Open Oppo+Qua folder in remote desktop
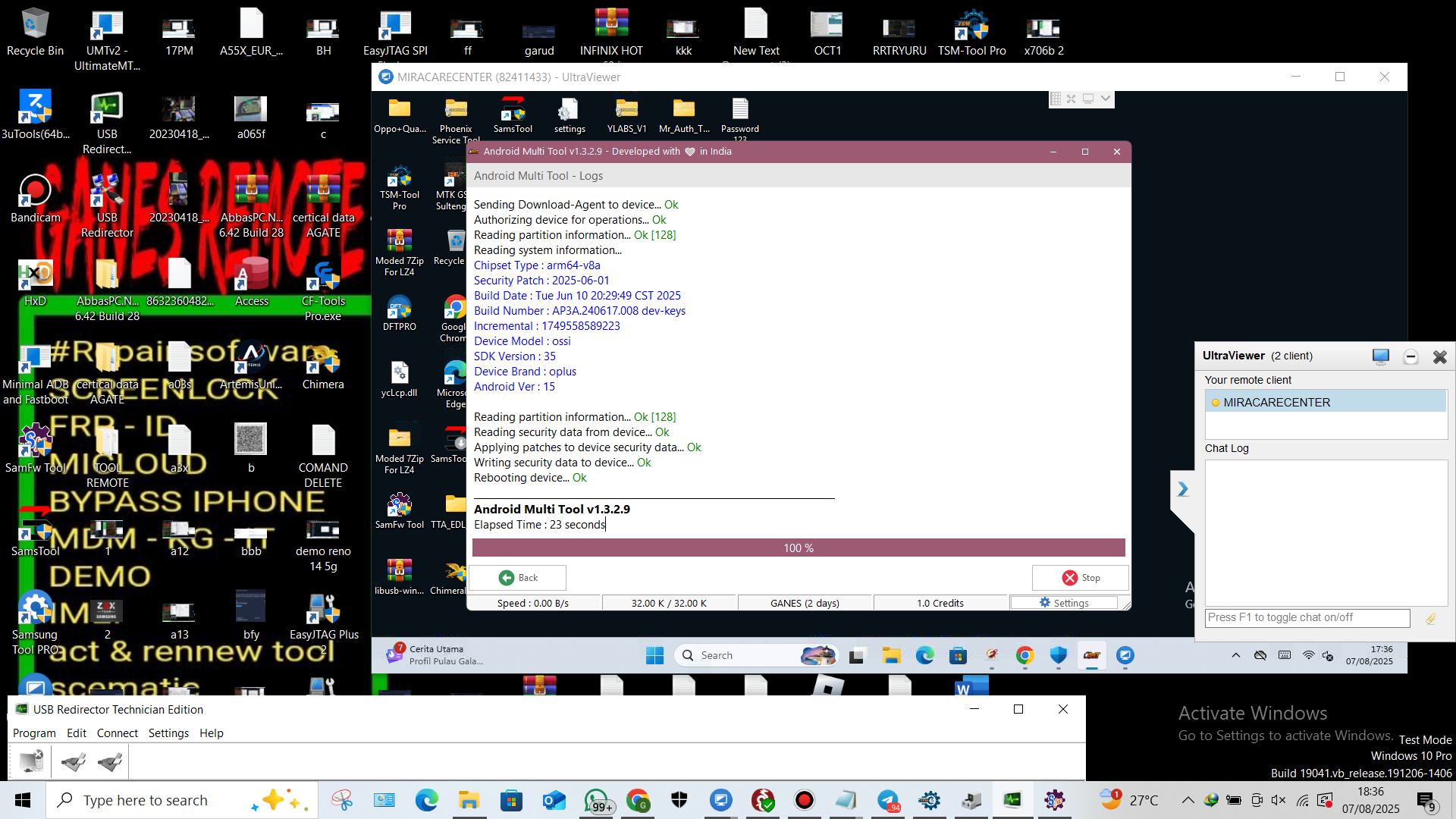This screenshot has width=1456, height=819. point(400,116)
